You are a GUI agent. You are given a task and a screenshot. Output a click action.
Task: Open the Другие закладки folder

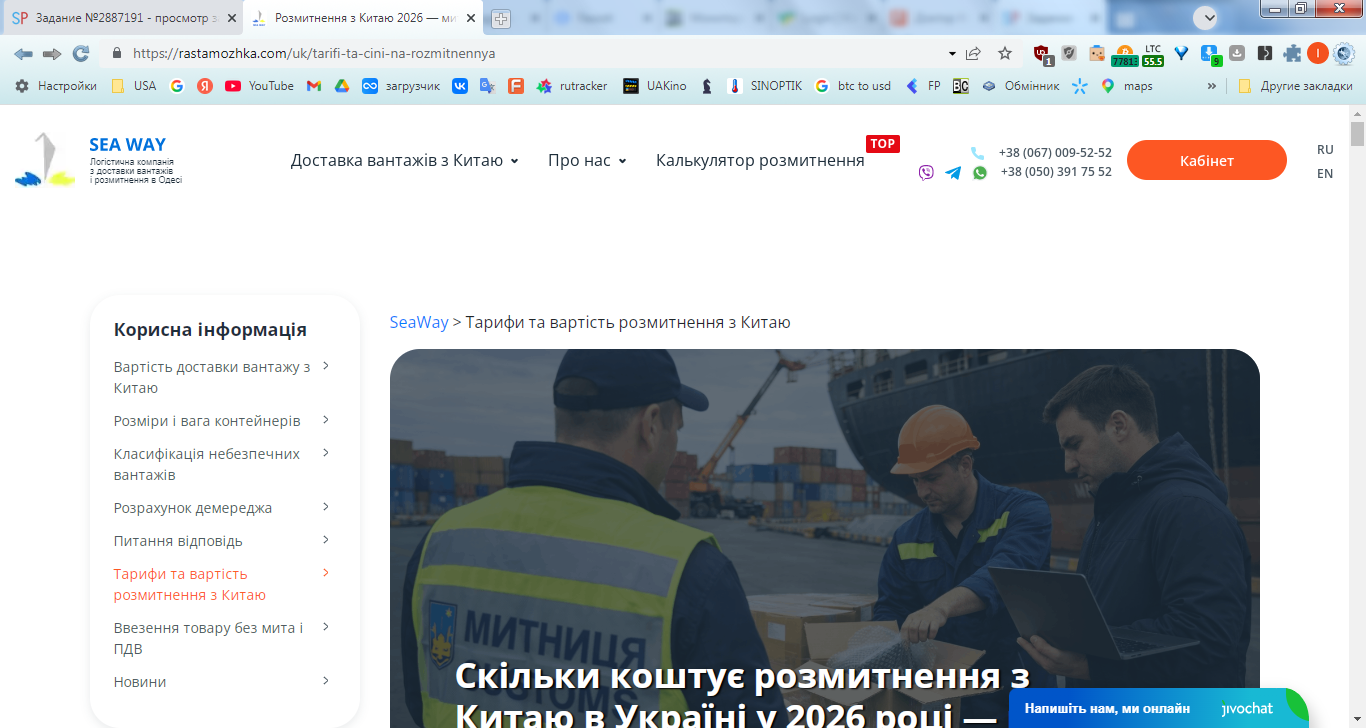(1294, 86)
